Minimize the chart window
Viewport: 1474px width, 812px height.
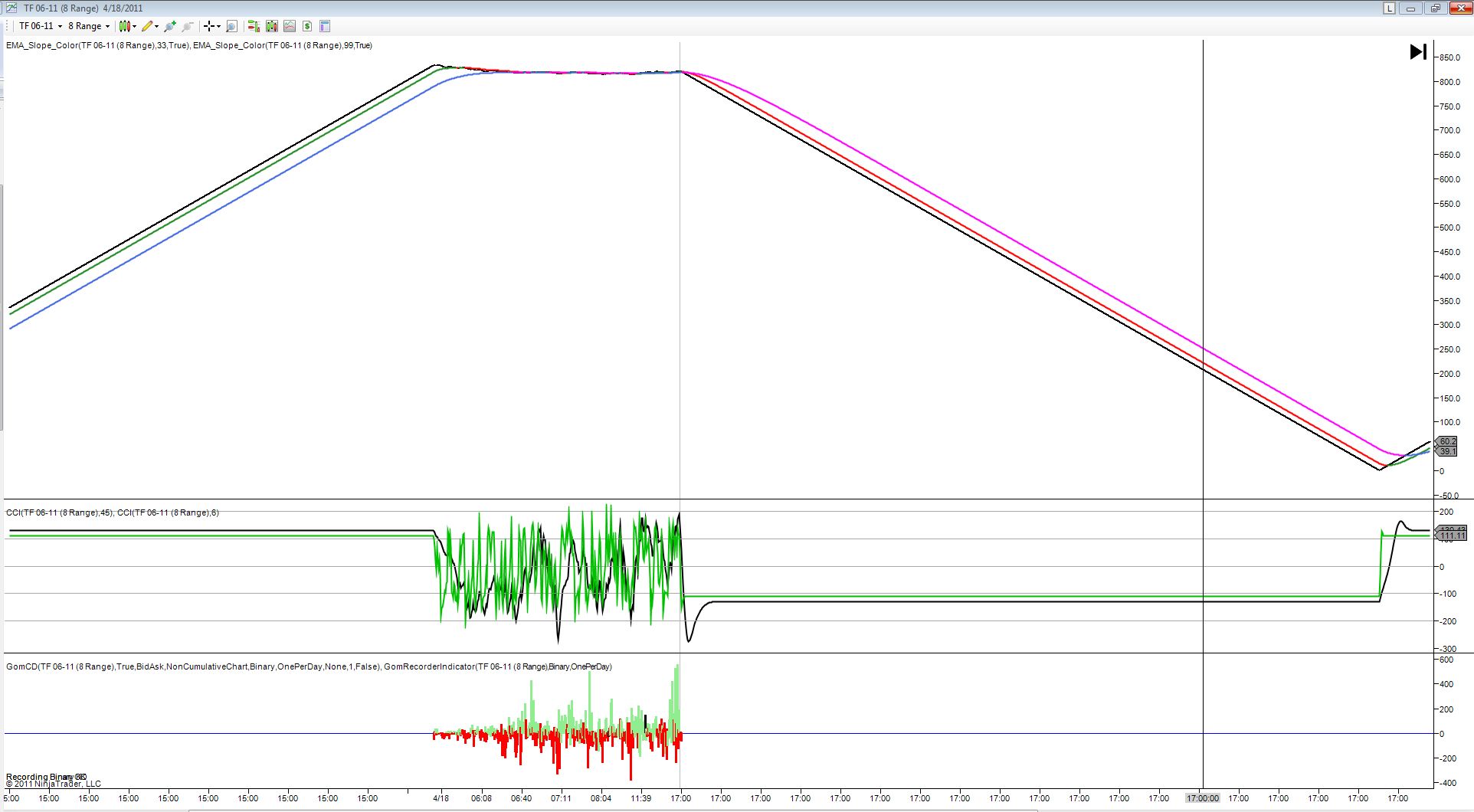(1412, 8)
